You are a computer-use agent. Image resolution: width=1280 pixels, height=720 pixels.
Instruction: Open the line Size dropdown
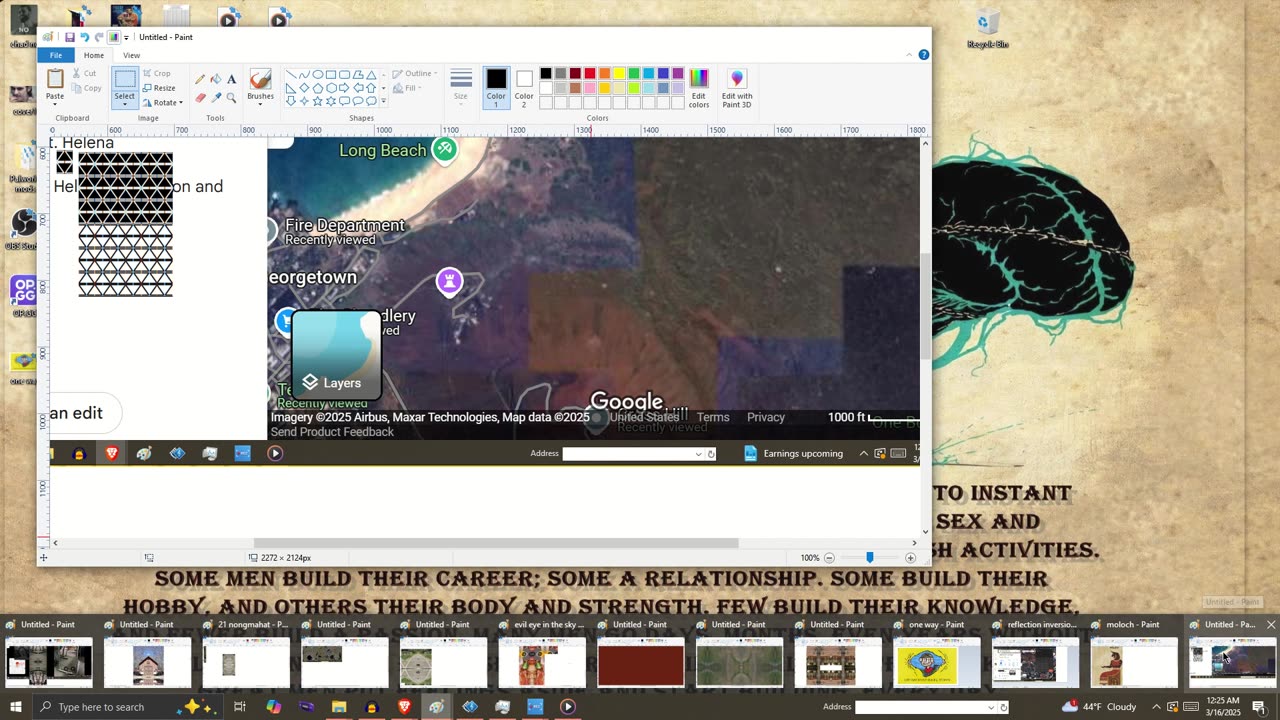[x=461, y=86]
